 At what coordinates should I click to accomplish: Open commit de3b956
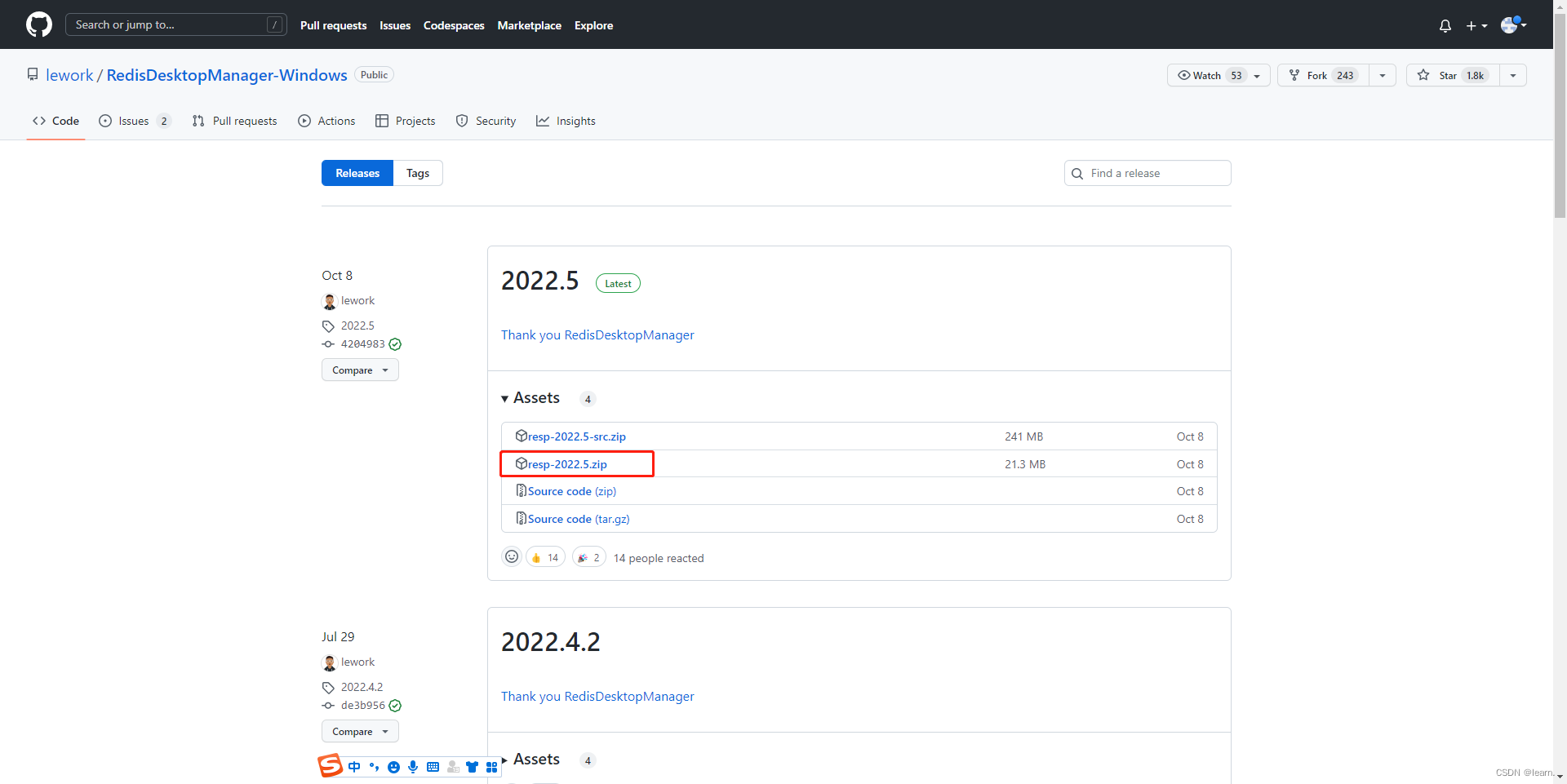click(362, 706)
